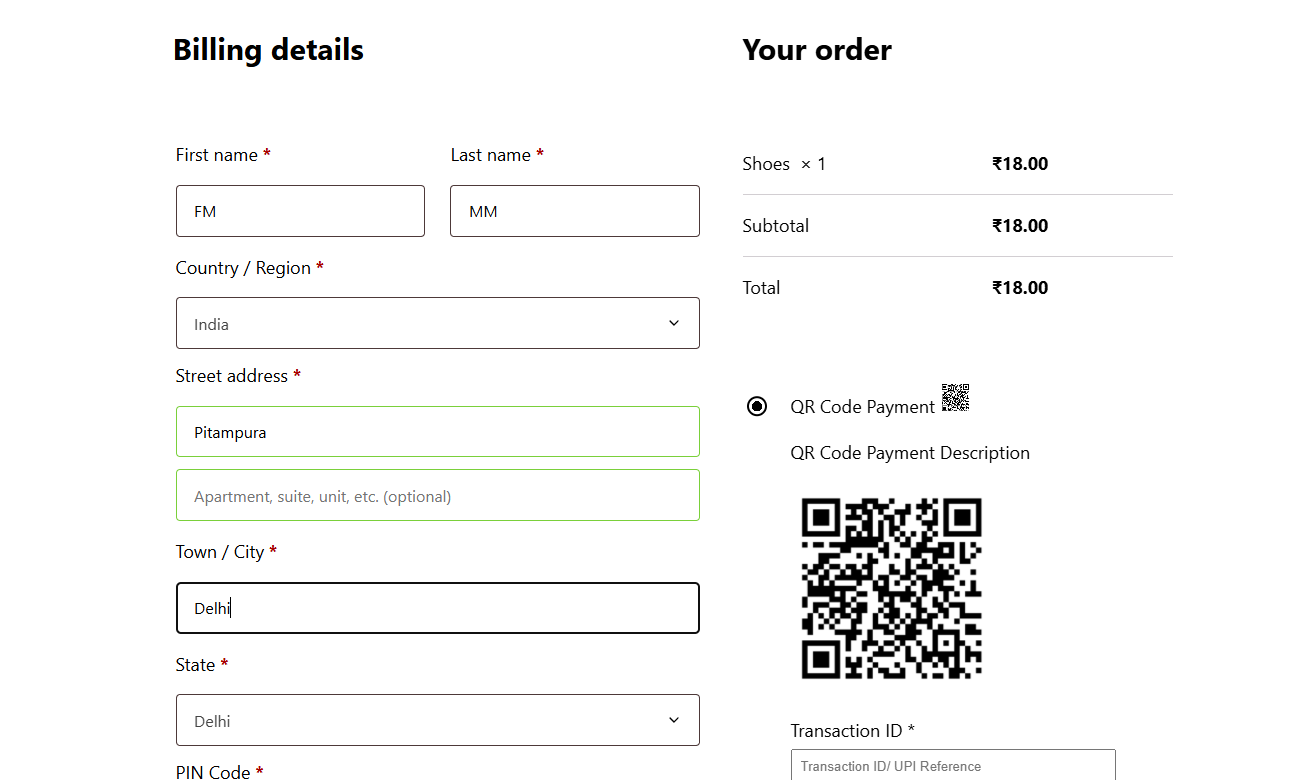Click the chevron in State dropdown
This screenshot has width=1305, height=780.
click(673, 720)
